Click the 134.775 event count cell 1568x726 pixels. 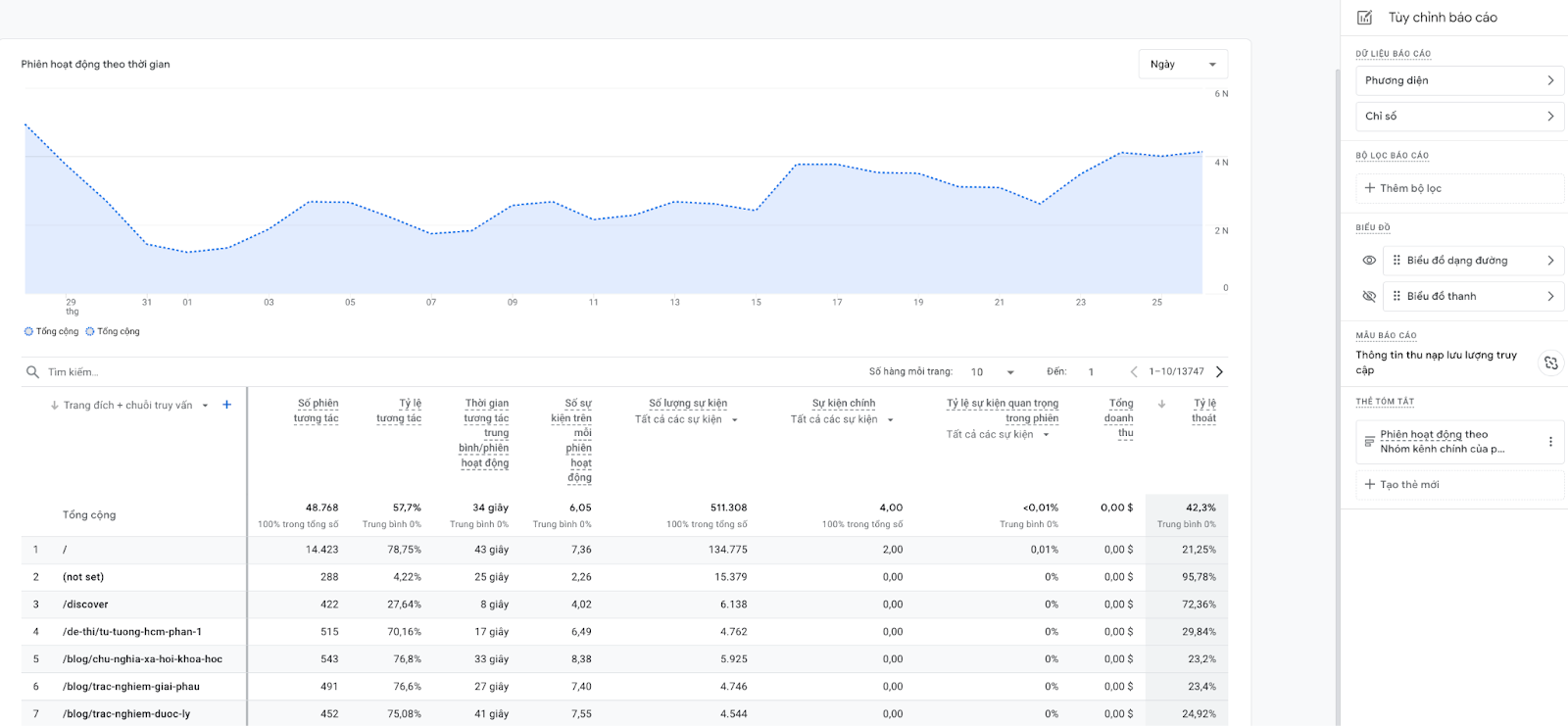(728, 550)
